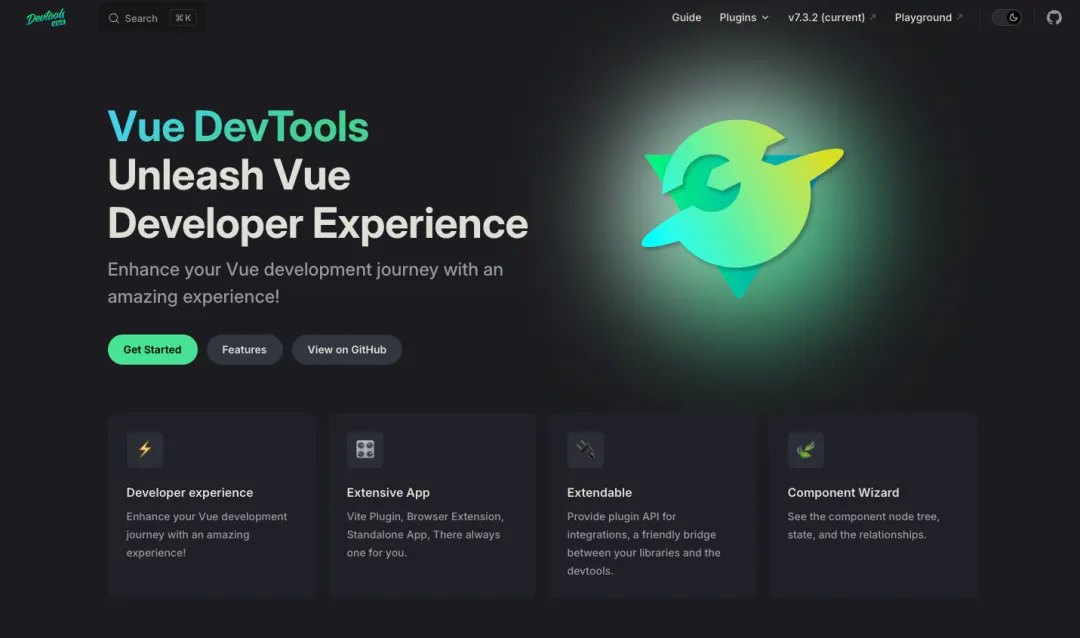Click 'Enhance your Vue development journey' tagline

[305, 282]
